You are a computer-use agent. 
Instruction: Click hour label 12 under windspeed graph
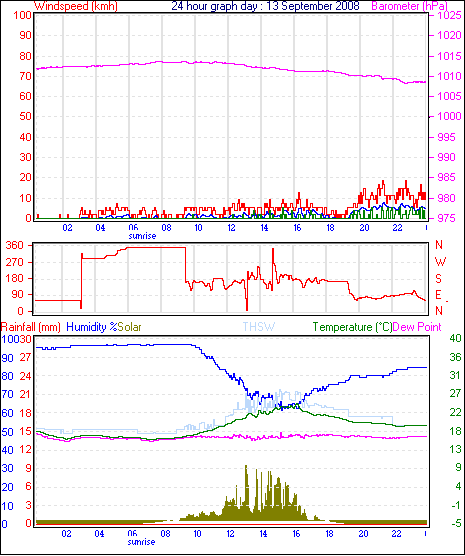click(x=231, y=228)
